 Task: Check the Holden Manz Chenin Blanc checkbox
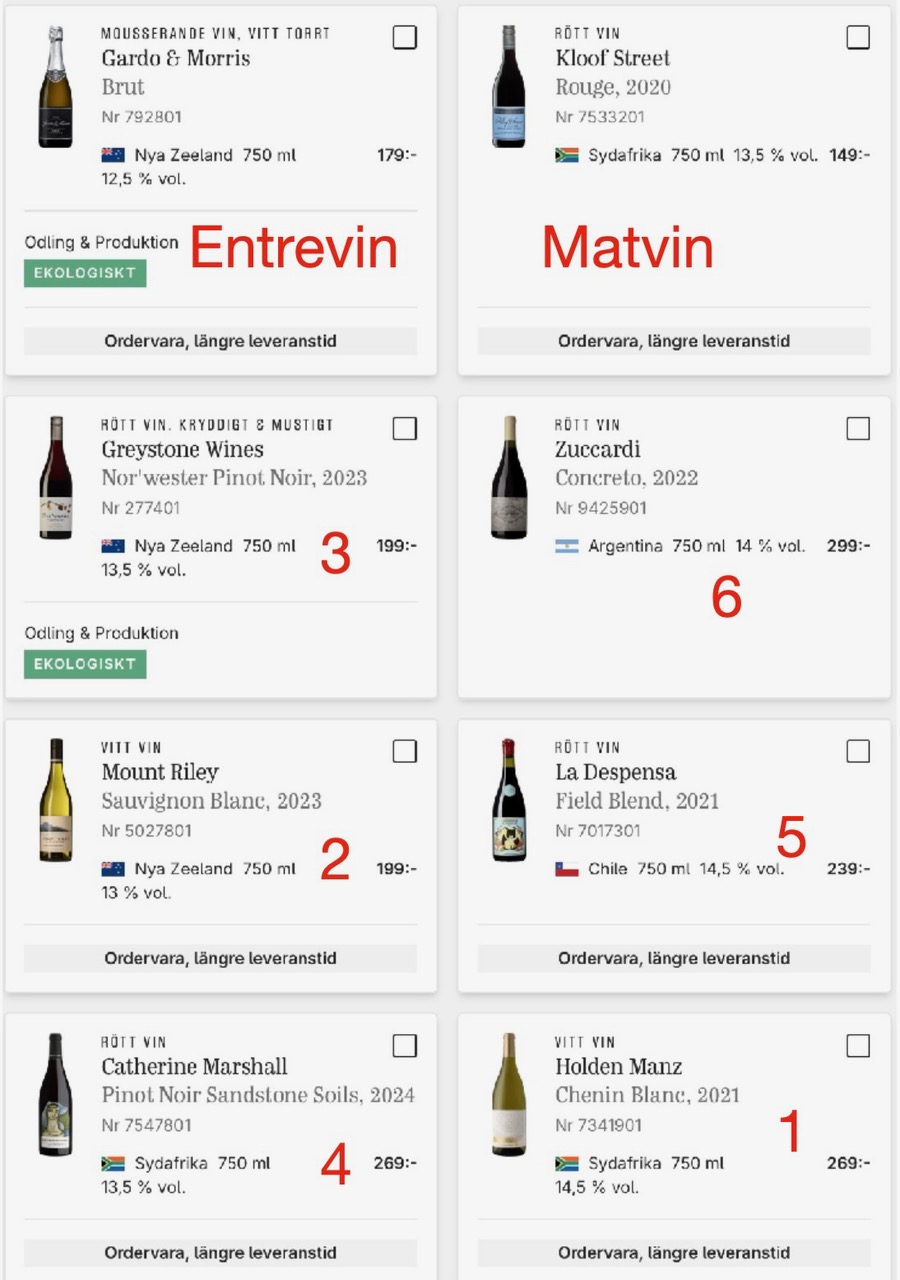(858, 1046)
